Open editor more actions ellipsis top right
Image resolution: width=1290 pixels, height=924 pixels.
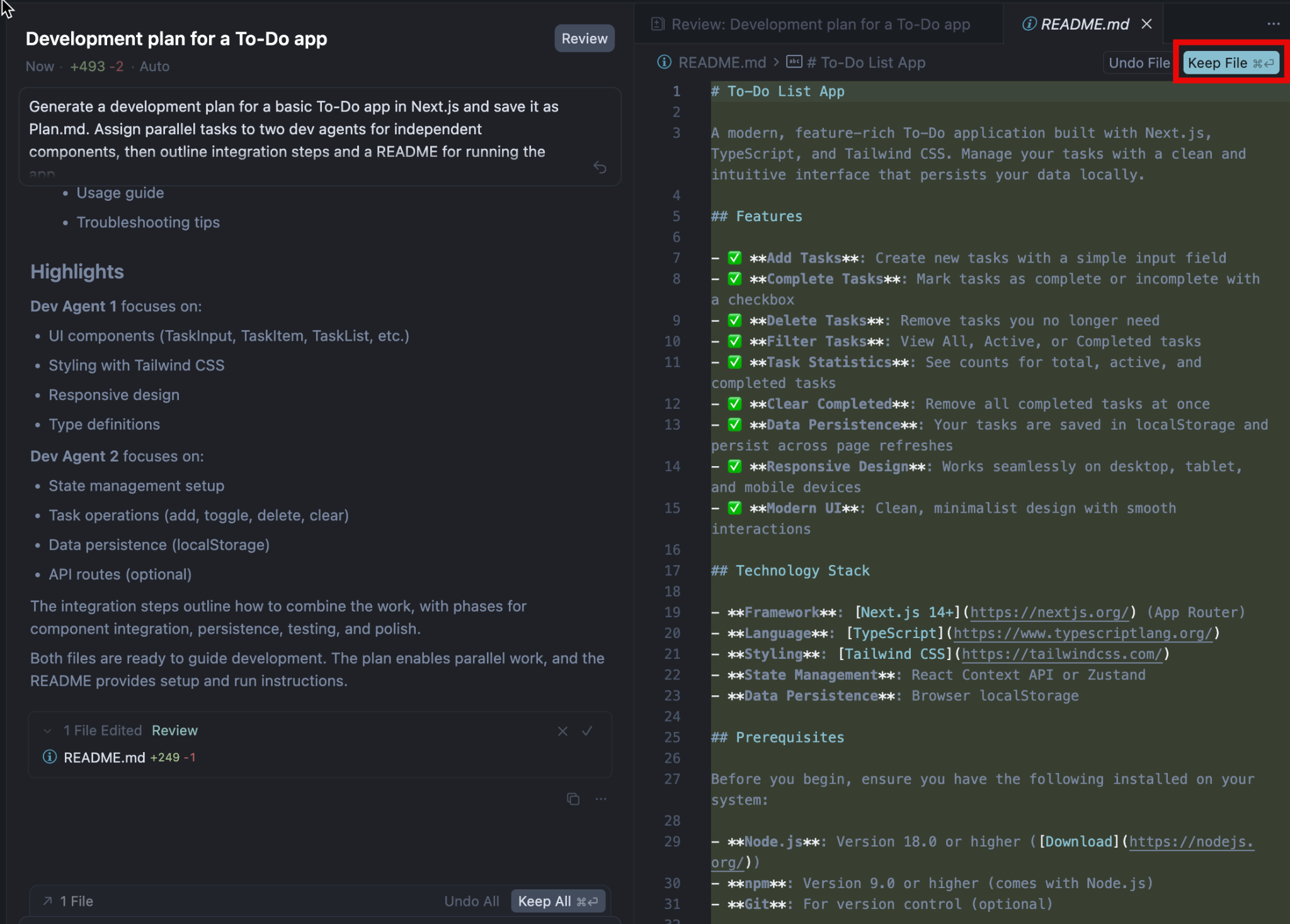tap(1273, 24)
